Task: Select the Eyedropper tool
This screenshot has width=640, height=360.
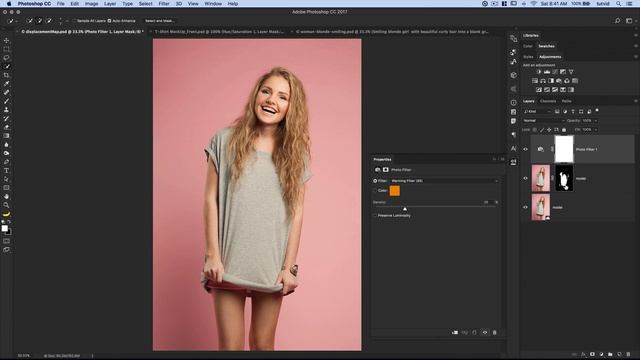Action: (x=7, y=84)
